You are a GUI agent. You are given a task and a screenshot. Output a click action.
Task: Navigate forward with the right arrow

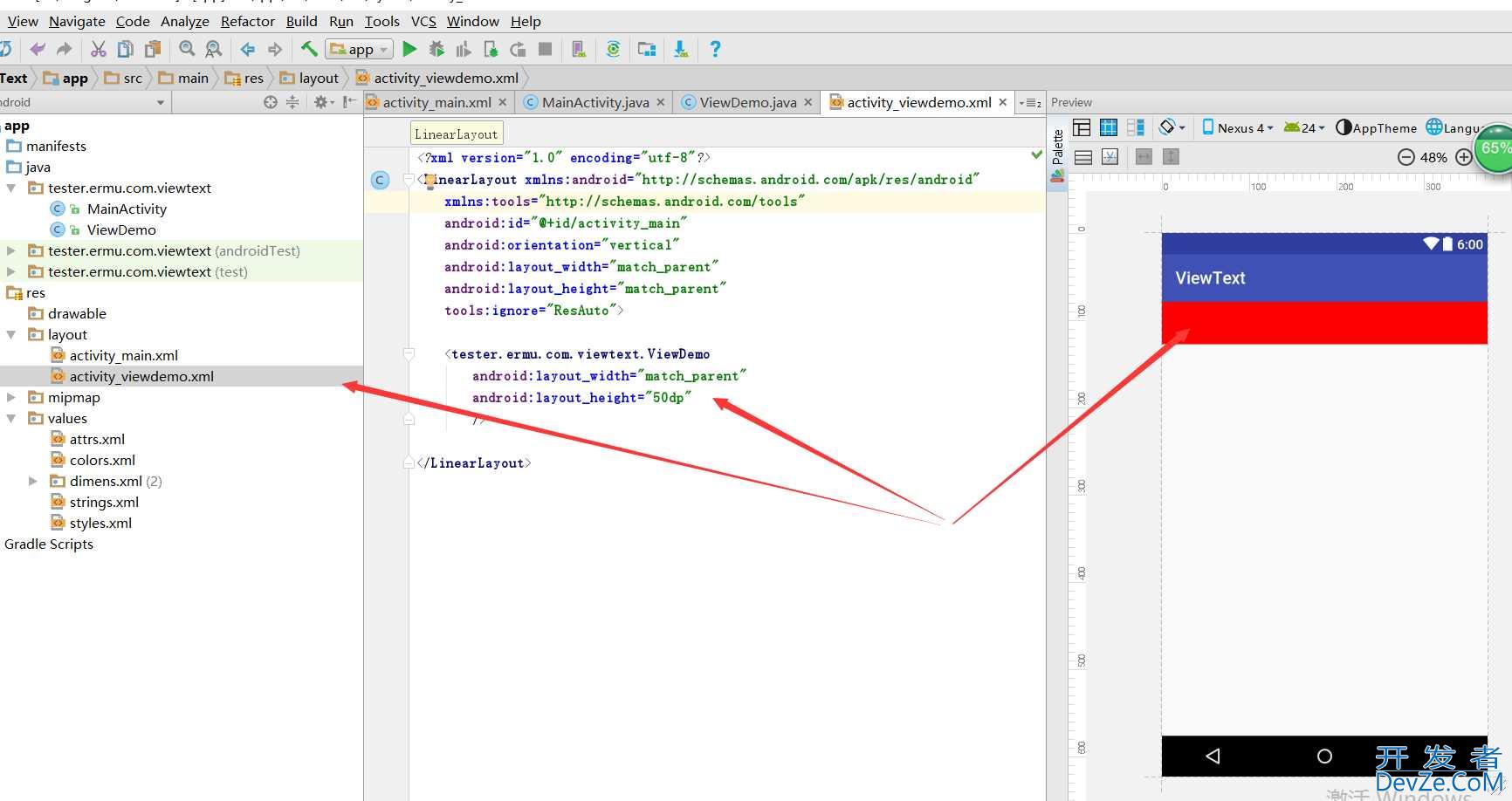coord(275,50)
